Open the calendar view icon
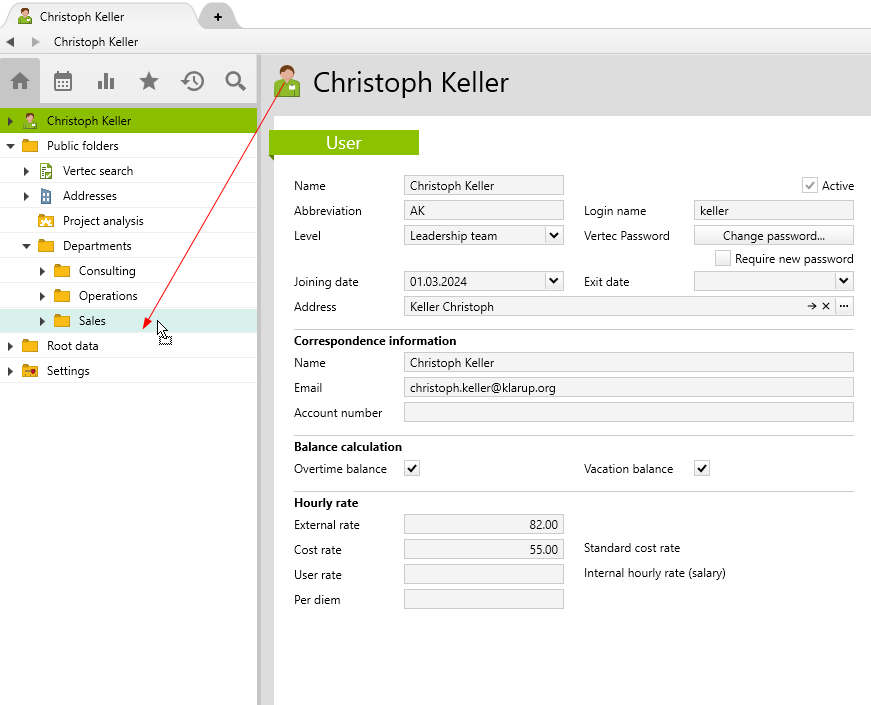871x705 pixels. coord(63,82)
